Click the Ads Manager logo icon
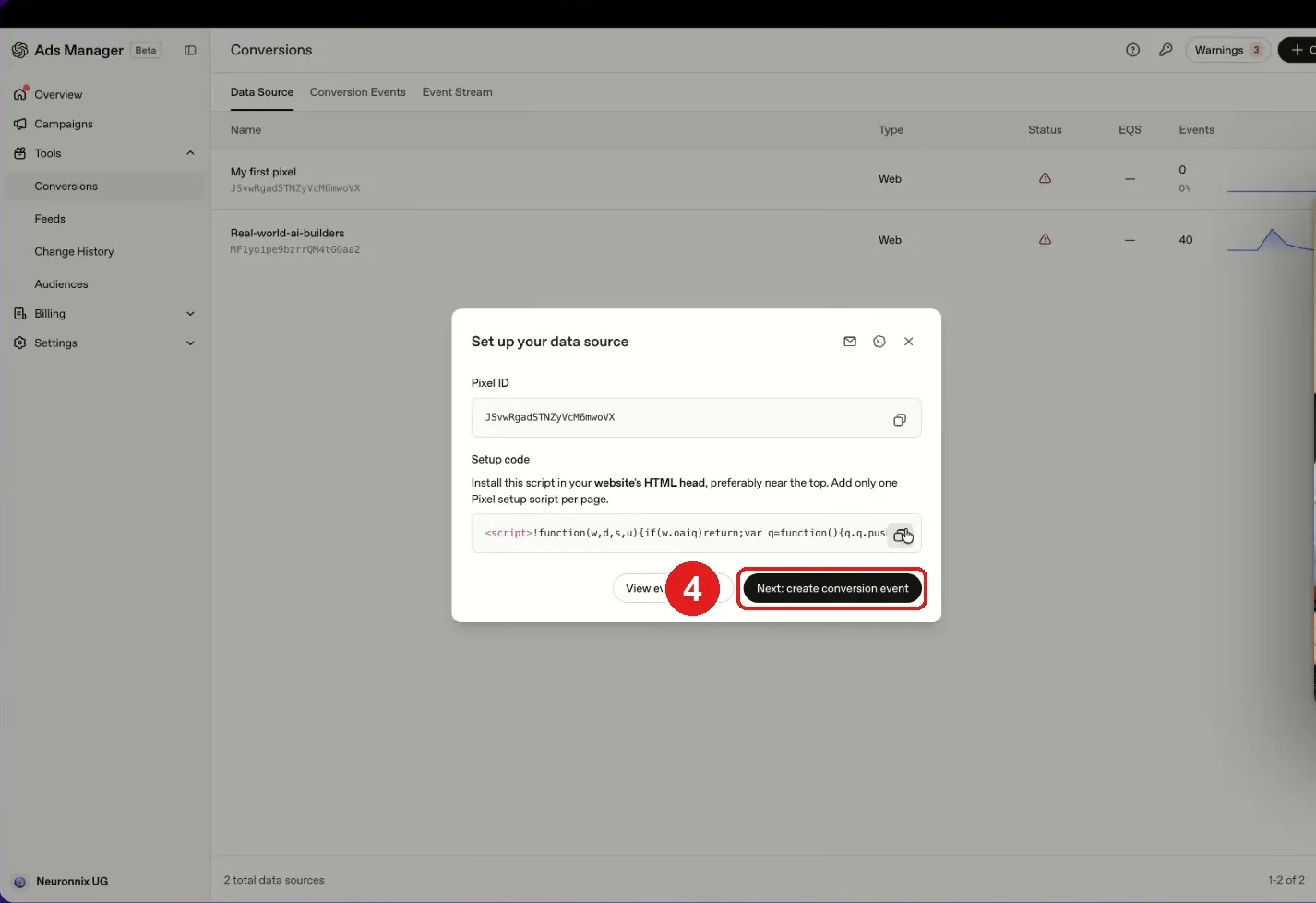1316x903 pixels. coord(19,50)
